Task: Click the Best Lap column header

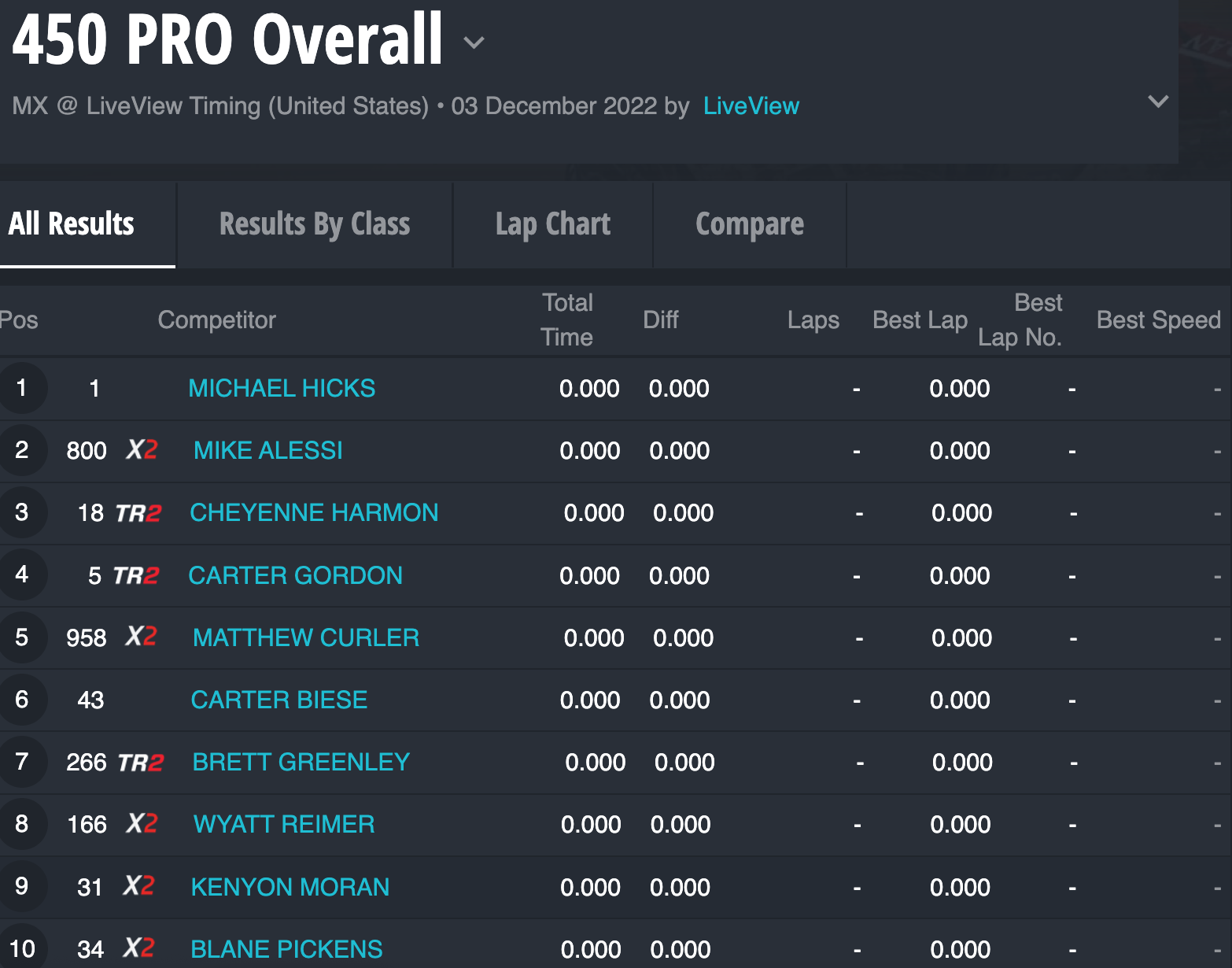Action: pos(920,320)
